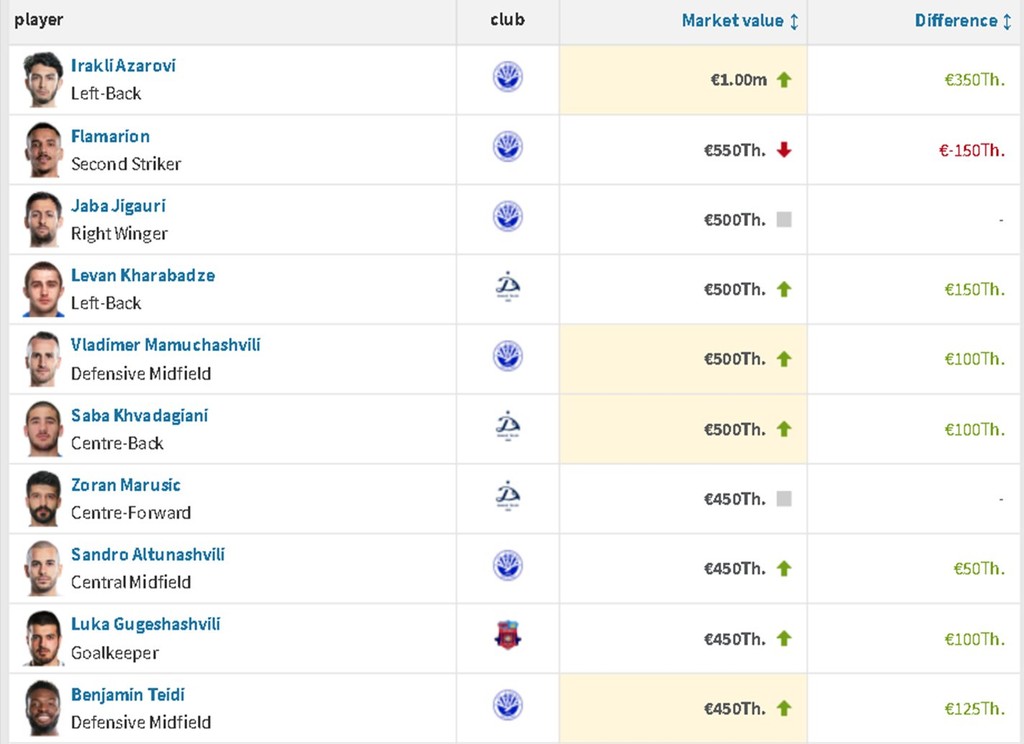This screenshot has width=1024, height=744.
Task: Click Zoran Marusic's portrait photo
Action: (x=43, y=498)
